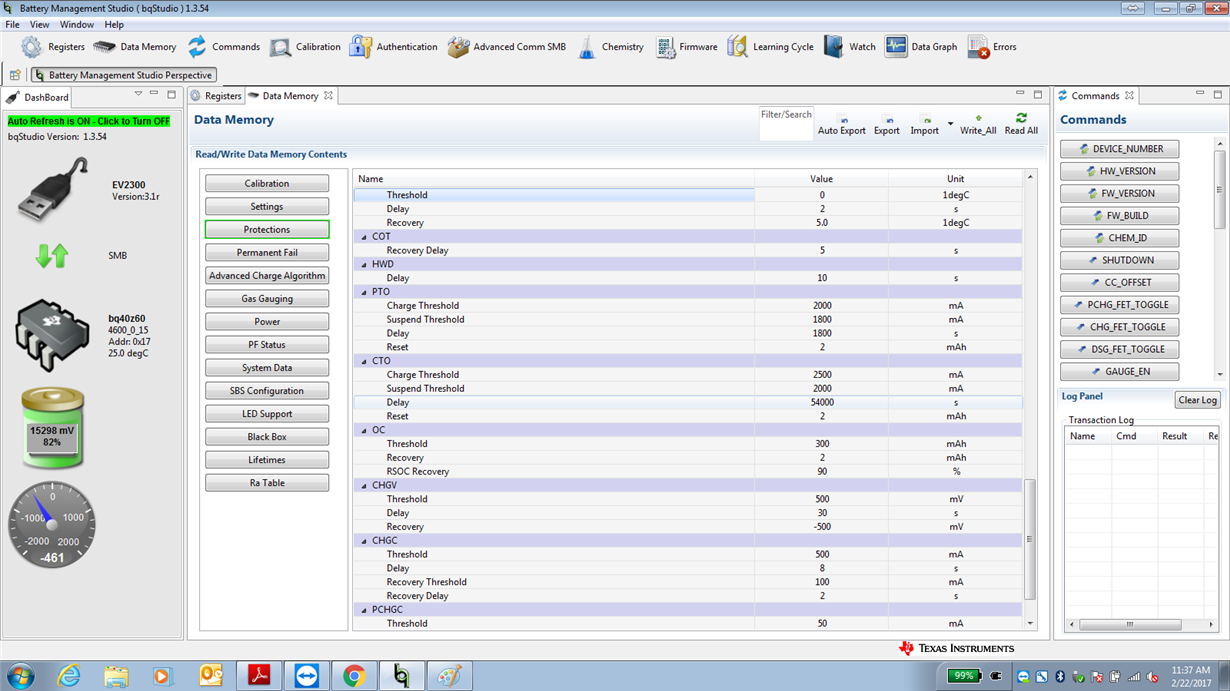Screen dimensions: 1230x691
Task: Click the Data Memory vertical scrollbar
Action: 1030,539
